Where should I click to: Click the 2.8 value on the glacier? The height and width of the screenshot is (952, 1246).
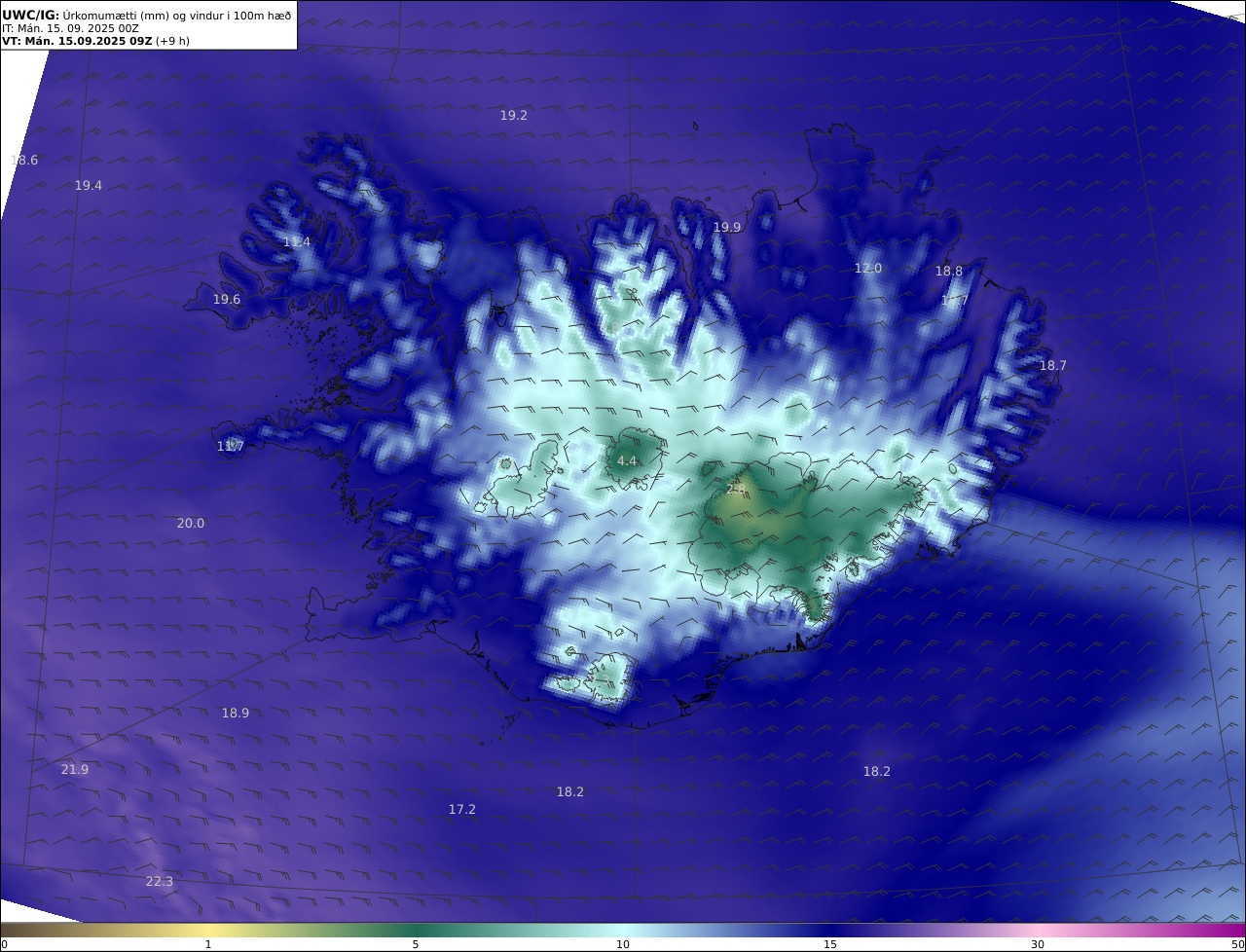pos(736,488)
